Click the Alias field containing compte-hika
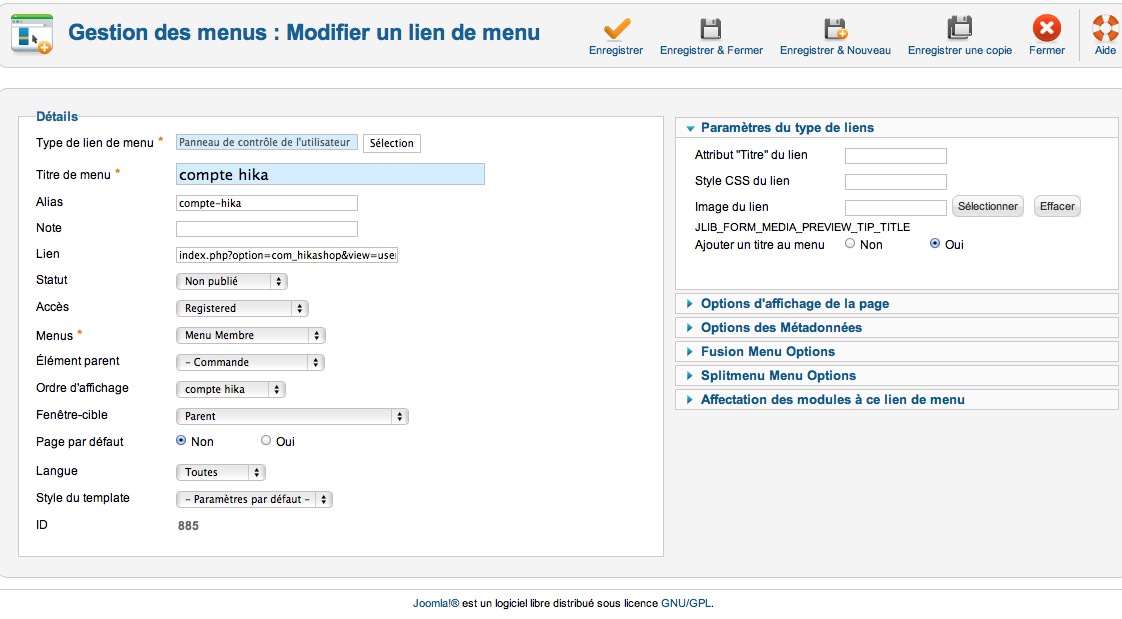1122x619 pixels. (267, 203)
